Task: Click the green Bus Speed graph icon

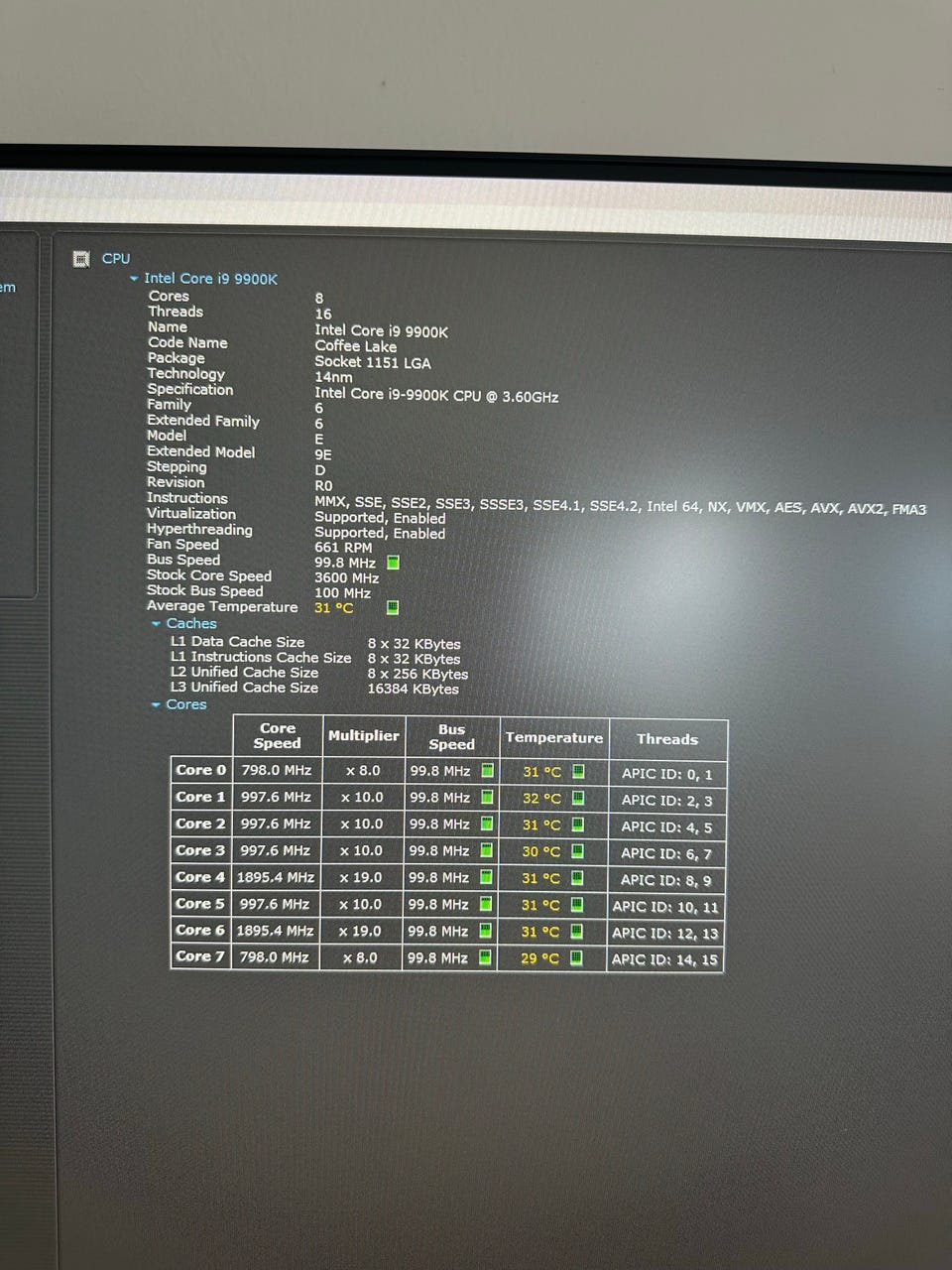Action: tap(393, 563)
